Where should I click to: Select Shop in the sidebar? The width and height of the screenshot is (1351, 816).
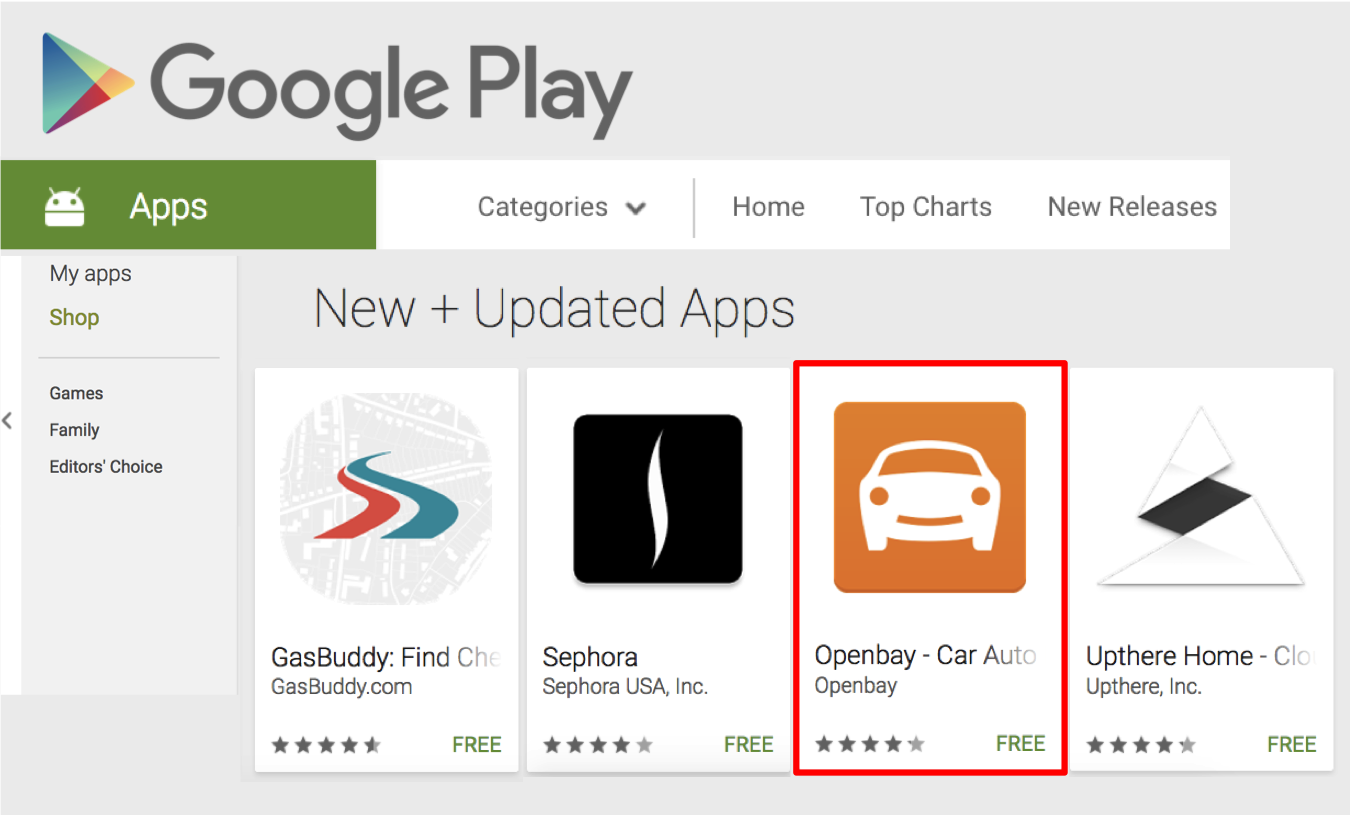[x=74, y=318]
